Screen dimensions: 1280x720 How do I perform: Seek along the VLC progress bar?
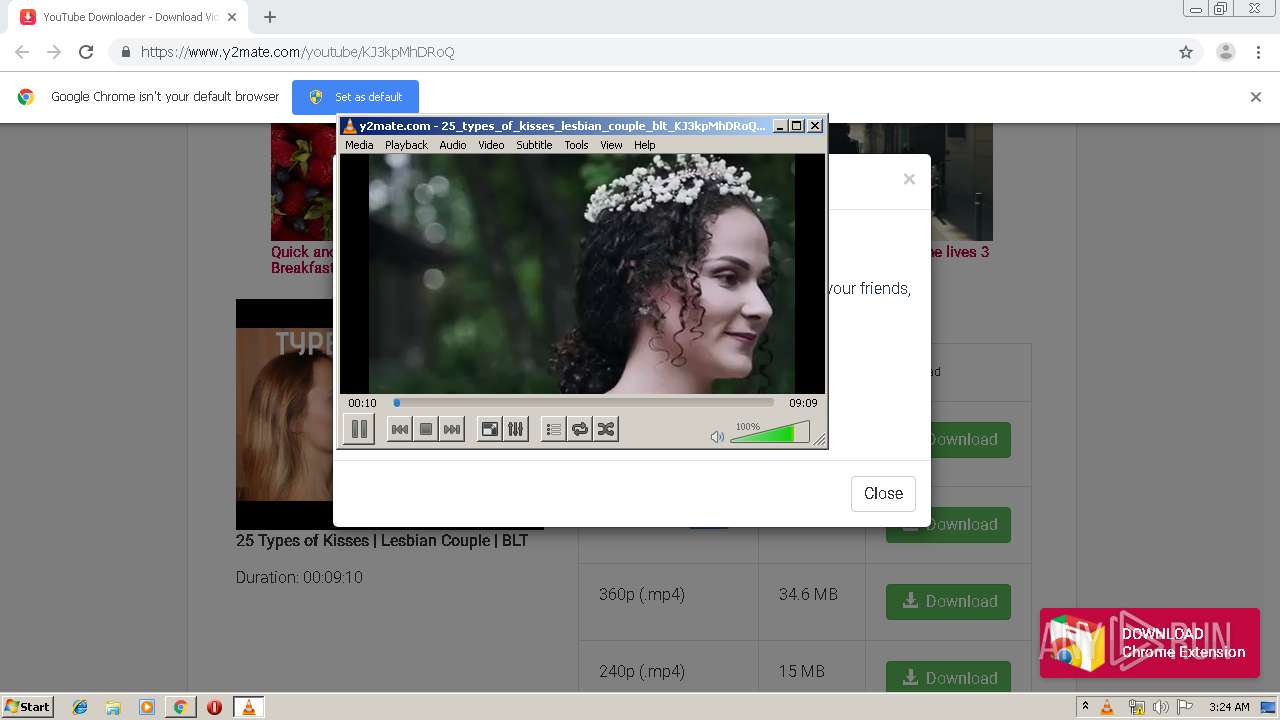pos(584,403)
